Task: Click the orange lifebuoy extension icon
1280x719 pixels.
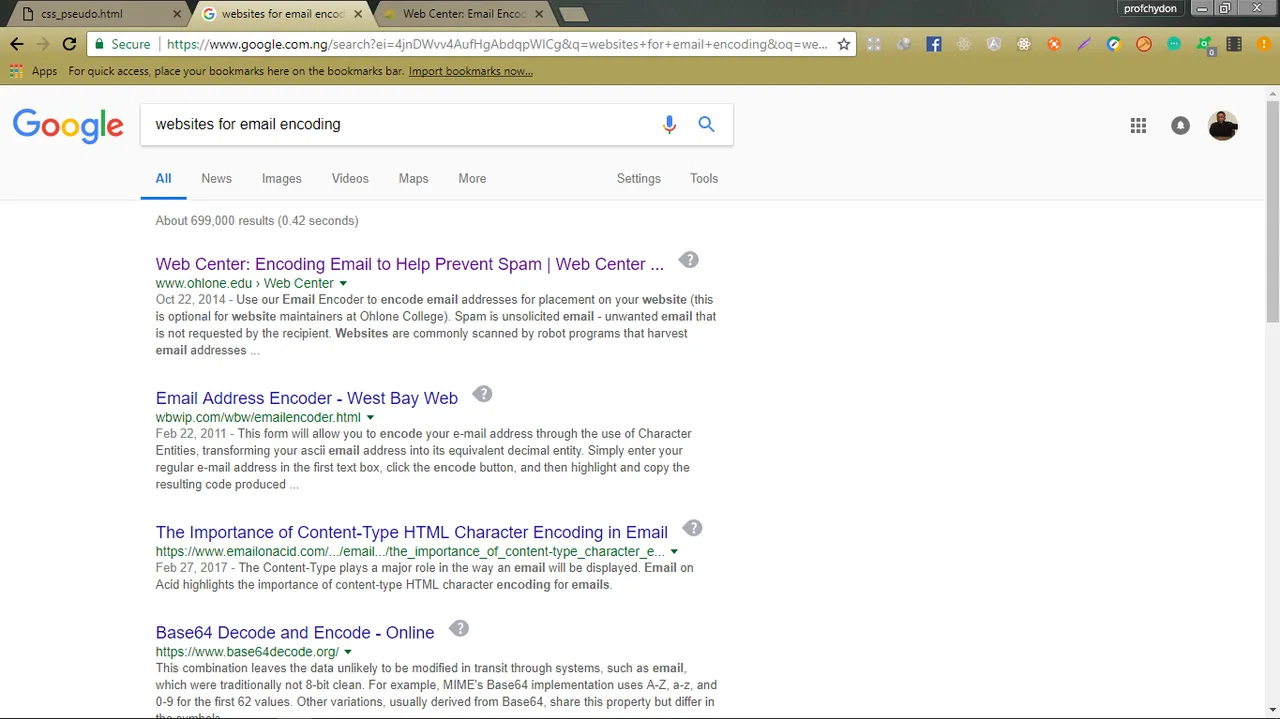Action: pyautogui.click(x=1054, y=44)
